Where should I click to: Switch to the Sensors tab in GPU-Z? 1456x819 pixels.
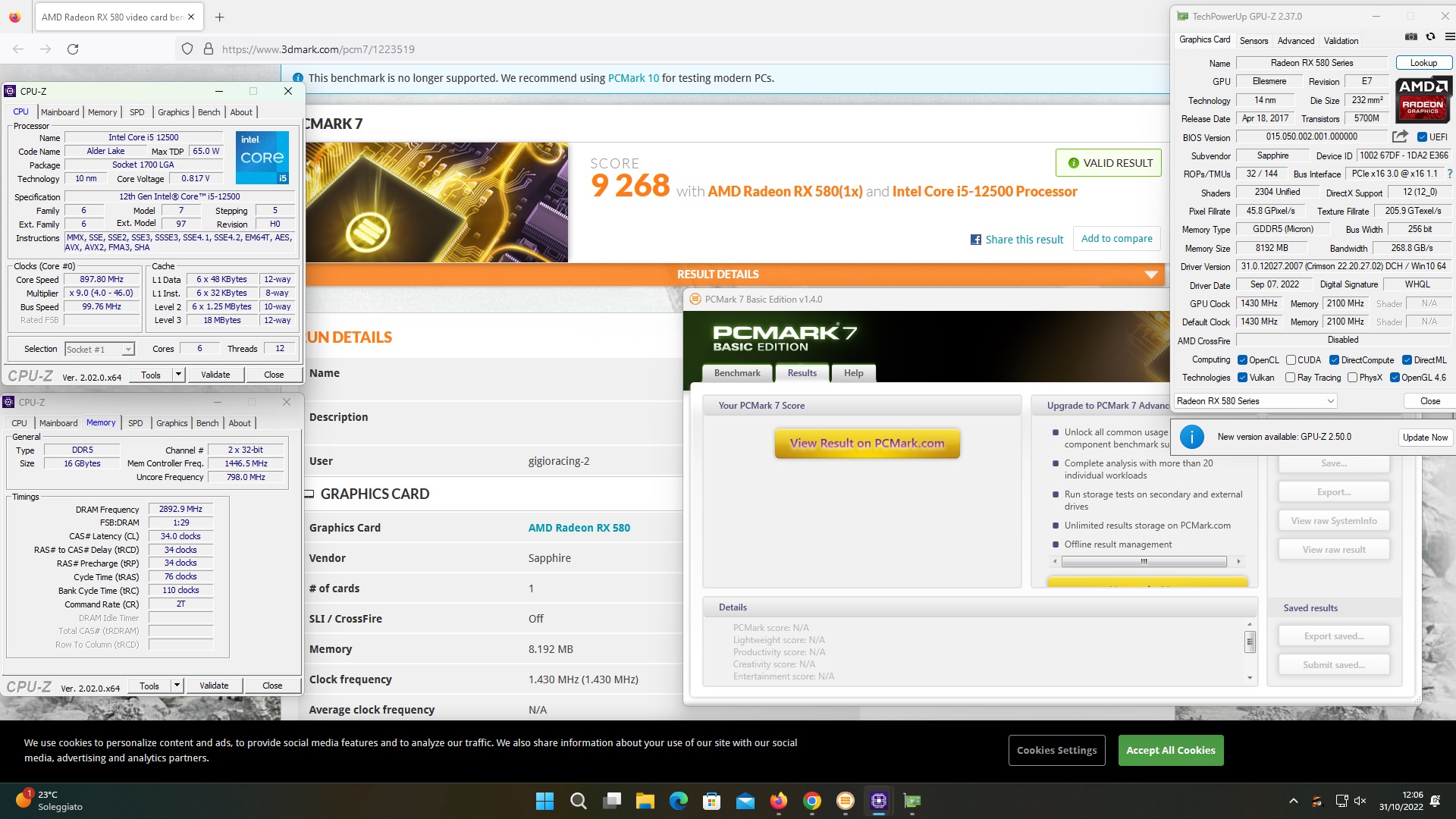click(x=1254, y=41)
